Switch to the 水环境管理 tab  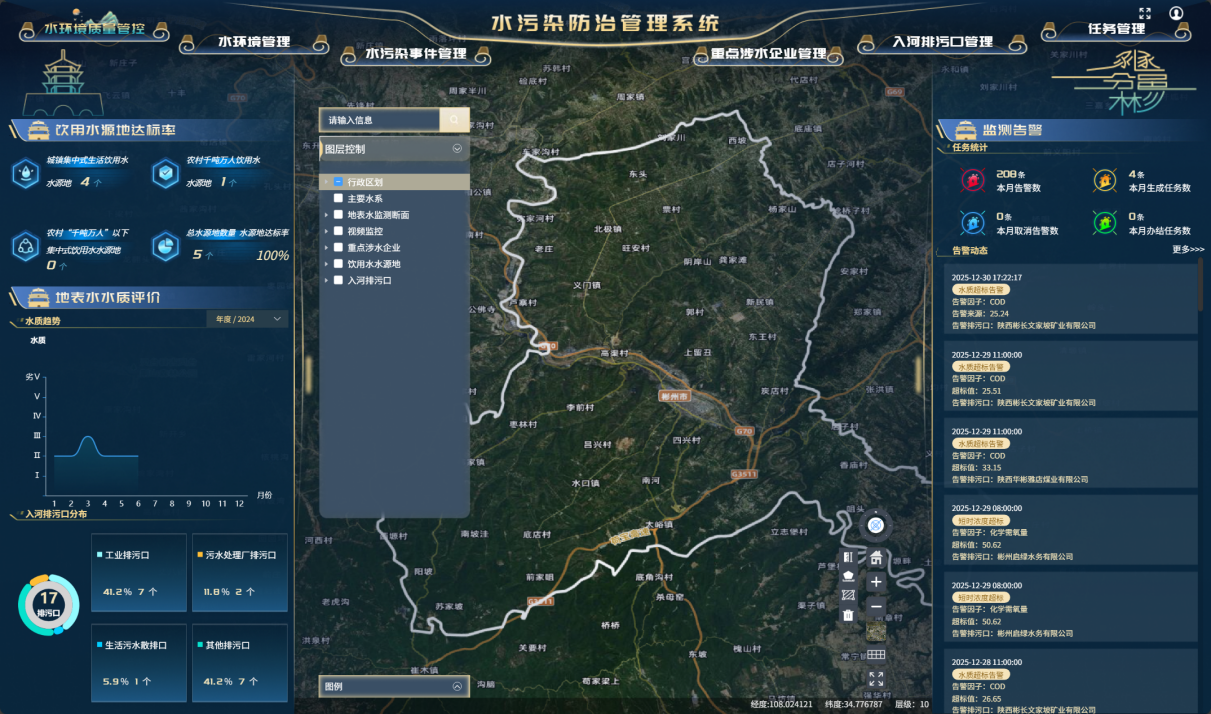256,42
